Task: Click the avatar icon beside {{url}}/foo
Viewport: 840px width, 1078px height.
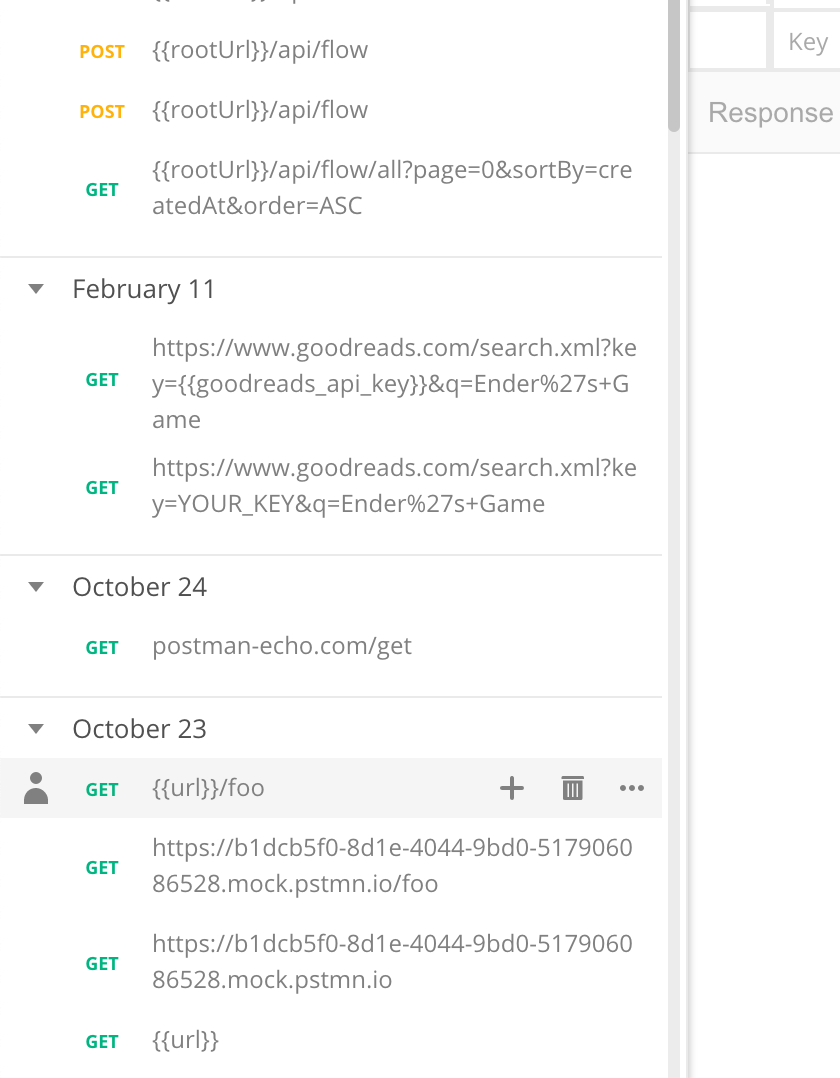Action: pos(36,788)
